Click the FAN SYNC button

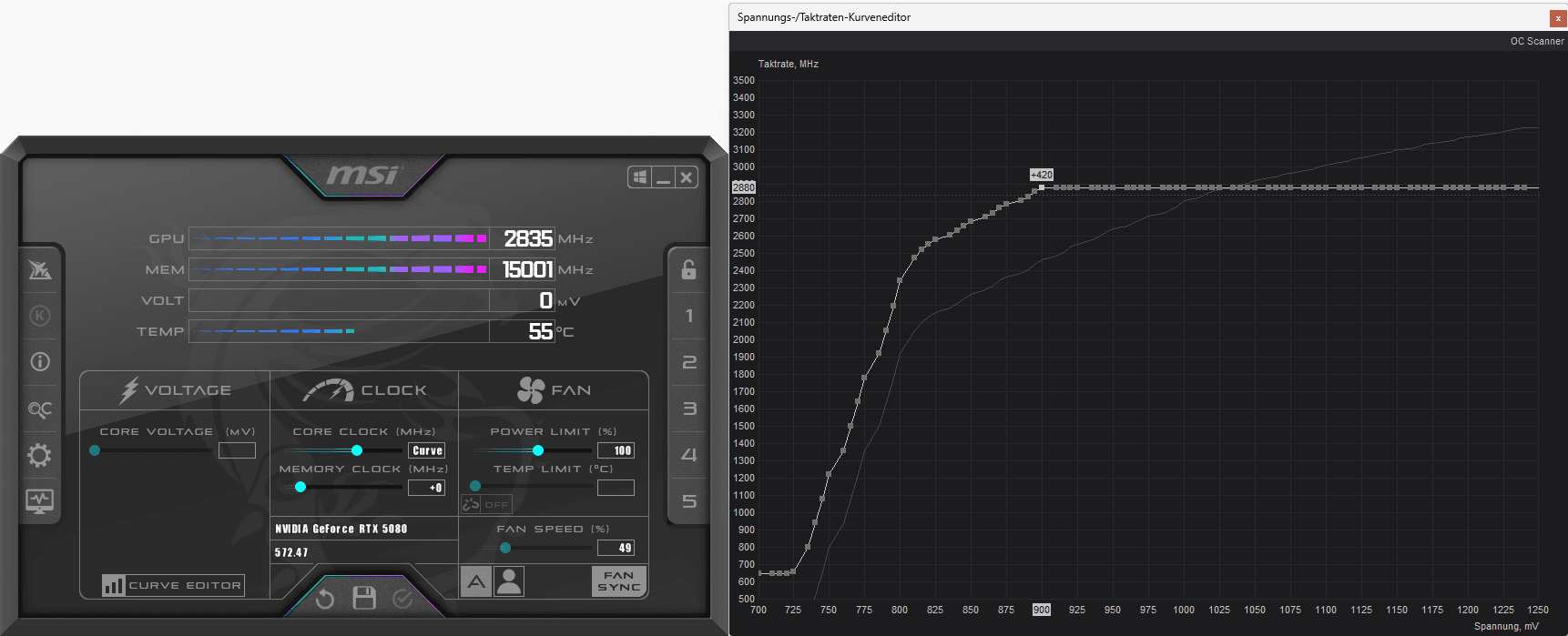[619, 581]
